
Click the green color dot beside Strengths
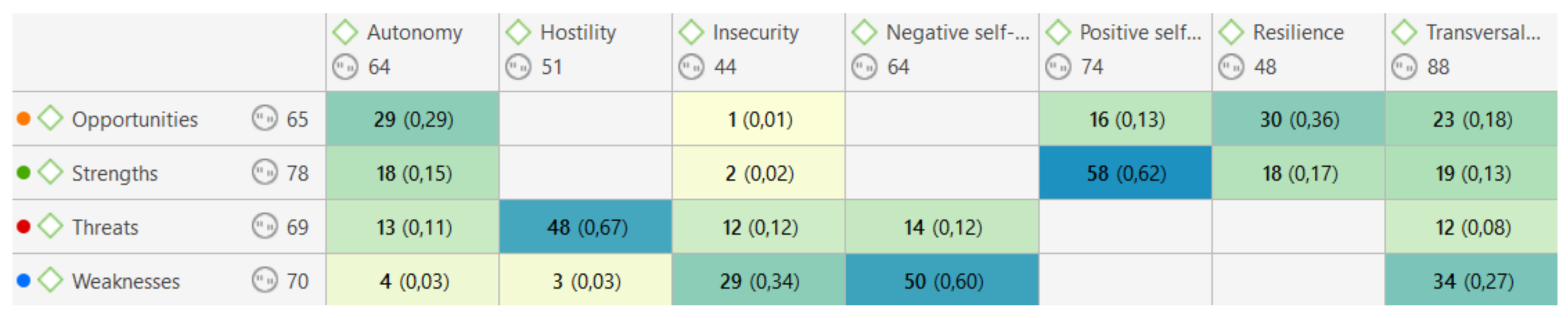click(24, 173)
